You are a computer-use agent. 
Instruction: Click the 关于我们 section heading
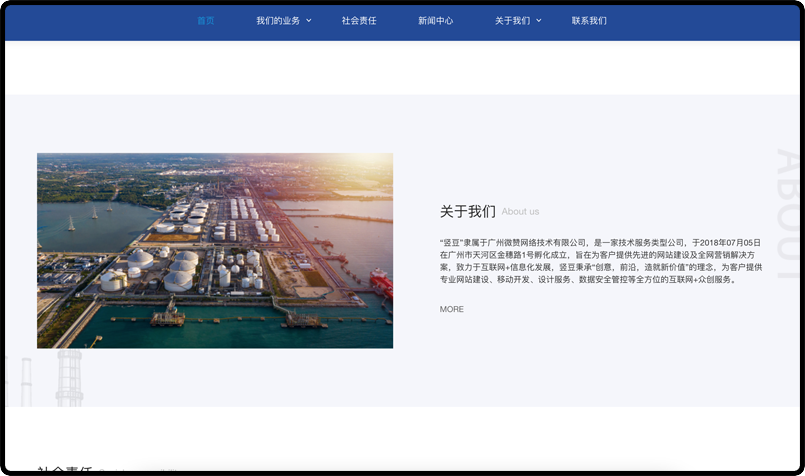click(467, 211)
